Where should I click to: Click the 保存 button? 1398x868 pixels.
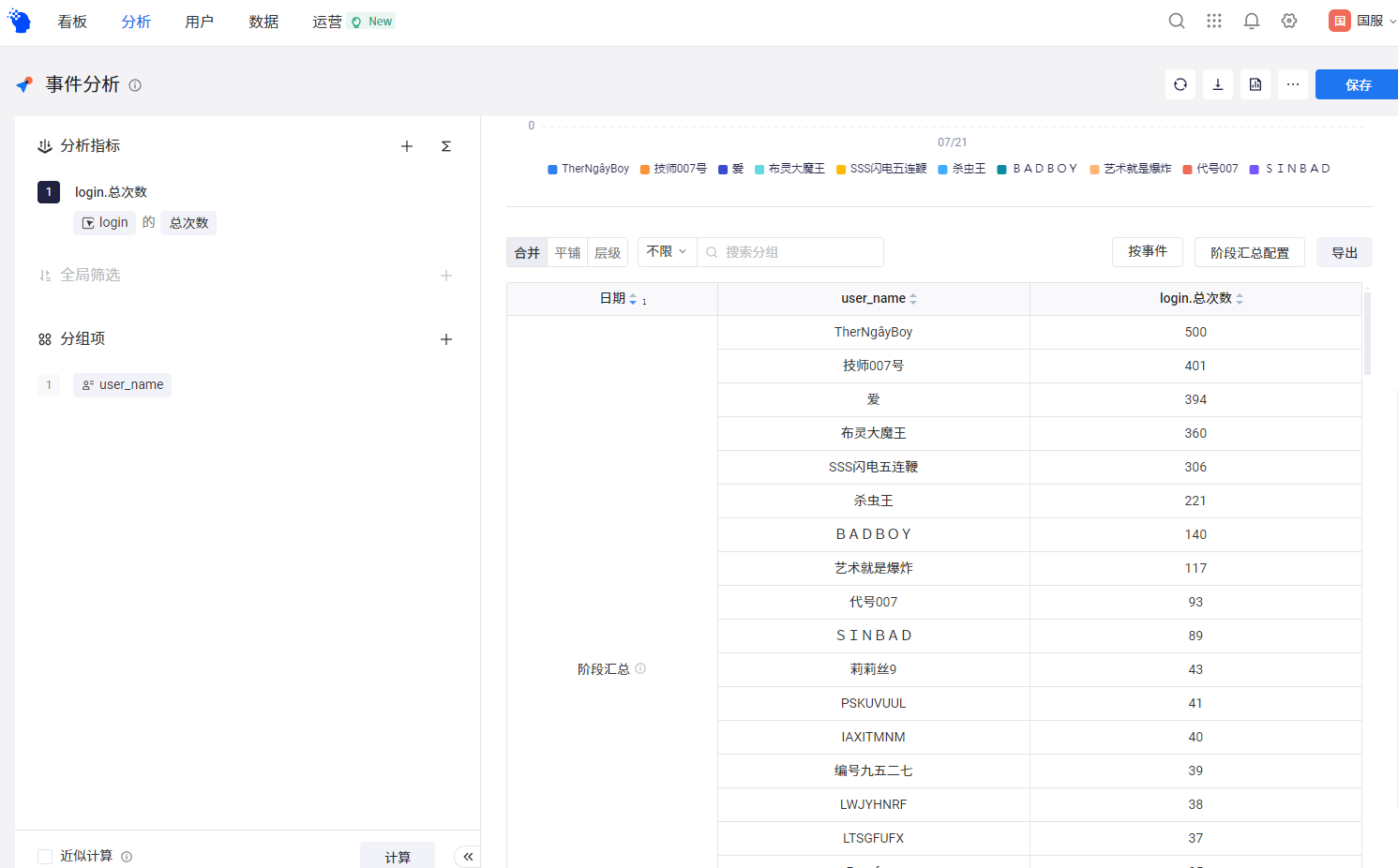(1357, 84)
